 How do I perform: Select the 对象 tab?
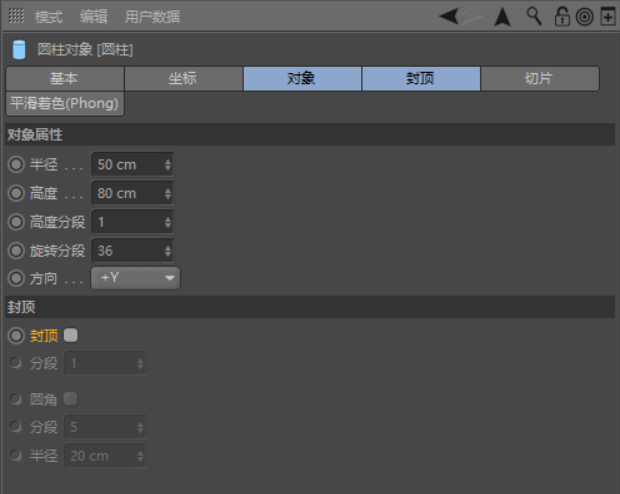click(302, 78)
